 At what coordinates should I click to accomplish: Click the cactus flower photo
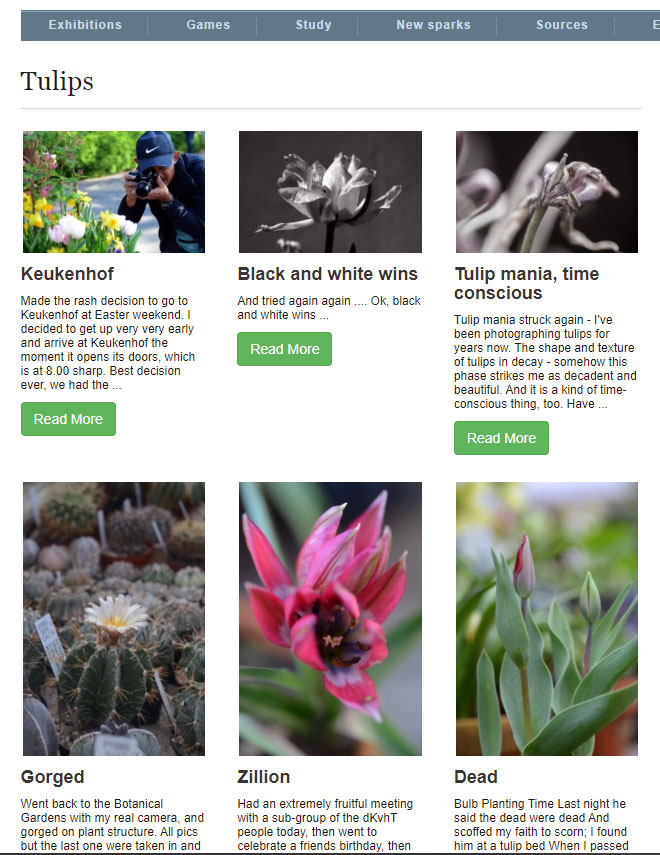(114, 619)
